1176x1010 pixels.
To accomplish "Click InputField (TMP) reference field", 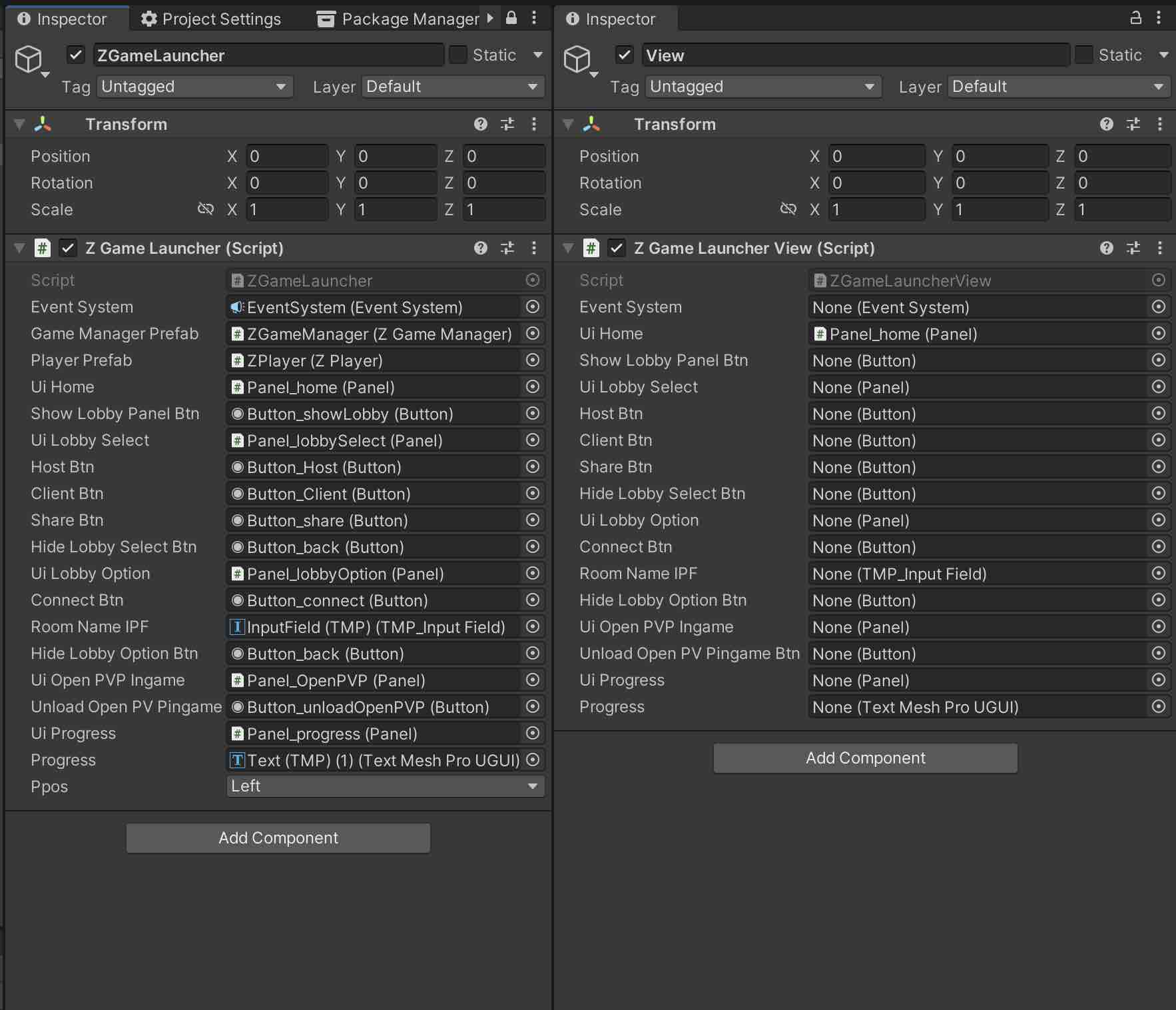I will pos(373,627).
